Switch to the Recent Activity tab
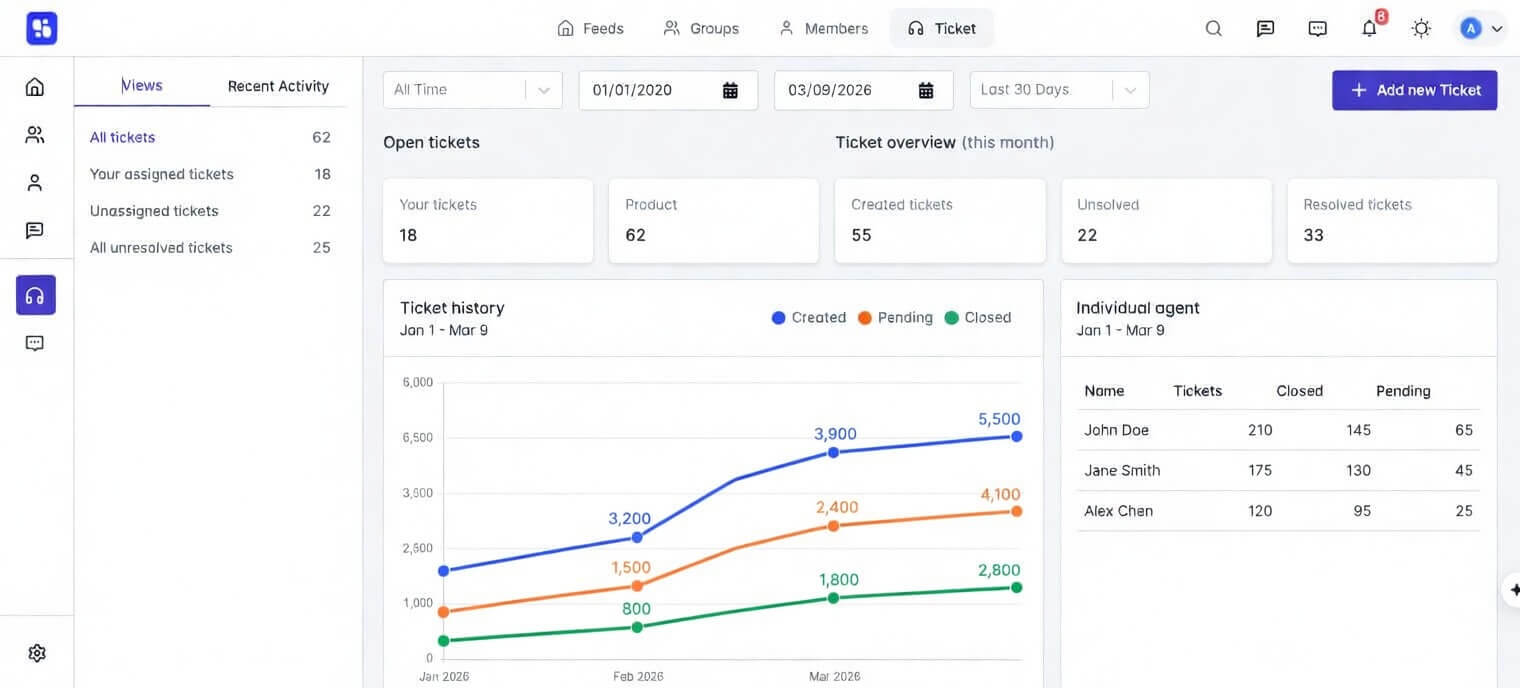The width and height of the screenshot is (1520, 688). 278,86
